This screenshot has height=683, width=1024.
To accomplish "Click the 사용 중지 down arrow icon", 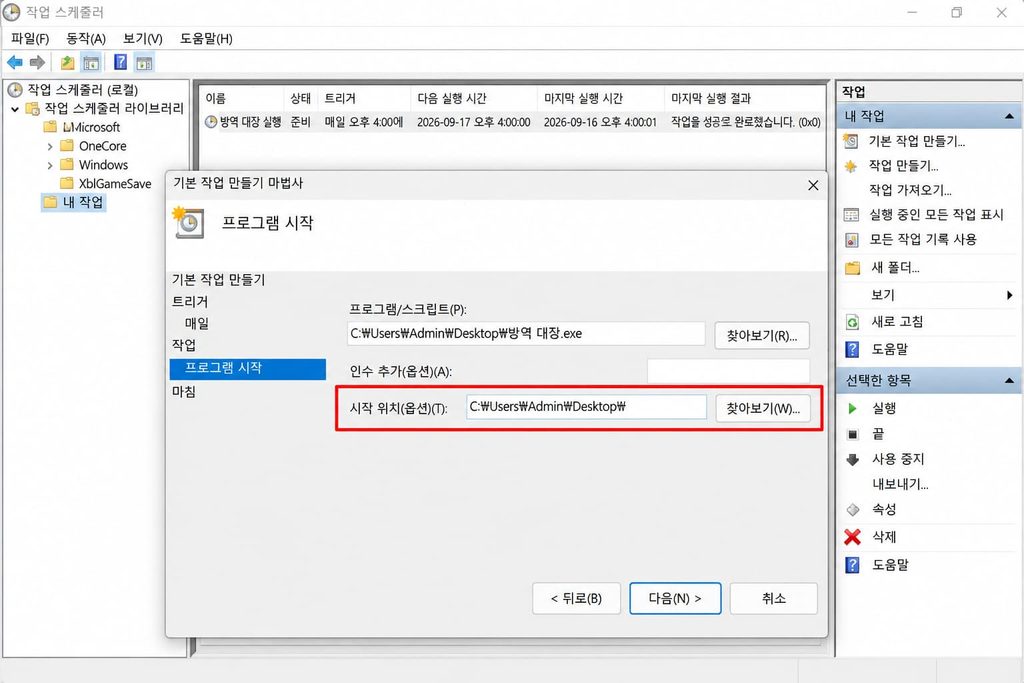I will pyautogui.click(x=852, y=460).
